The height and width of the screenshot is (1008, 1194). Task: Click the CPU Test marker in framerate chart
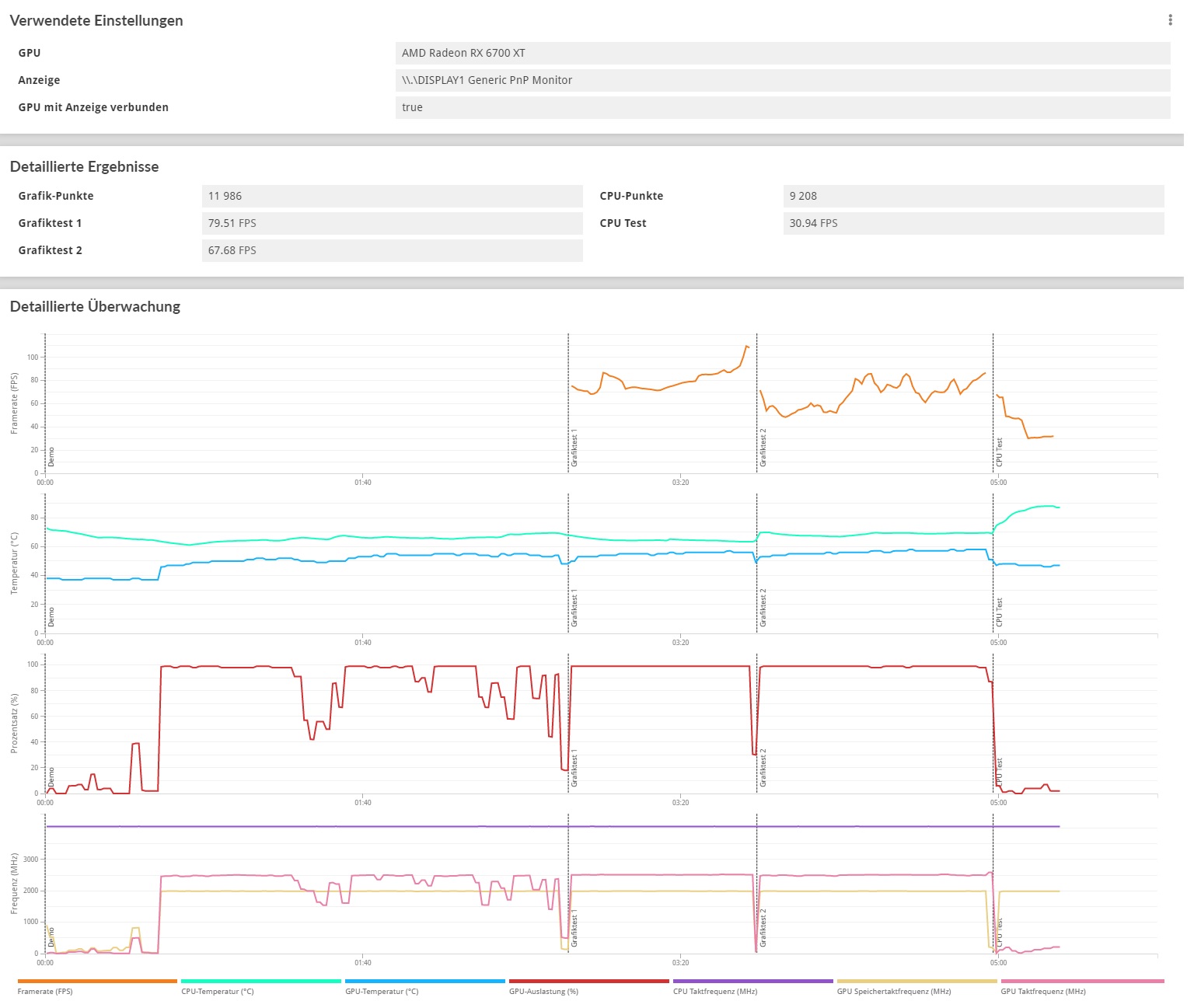1000,452
